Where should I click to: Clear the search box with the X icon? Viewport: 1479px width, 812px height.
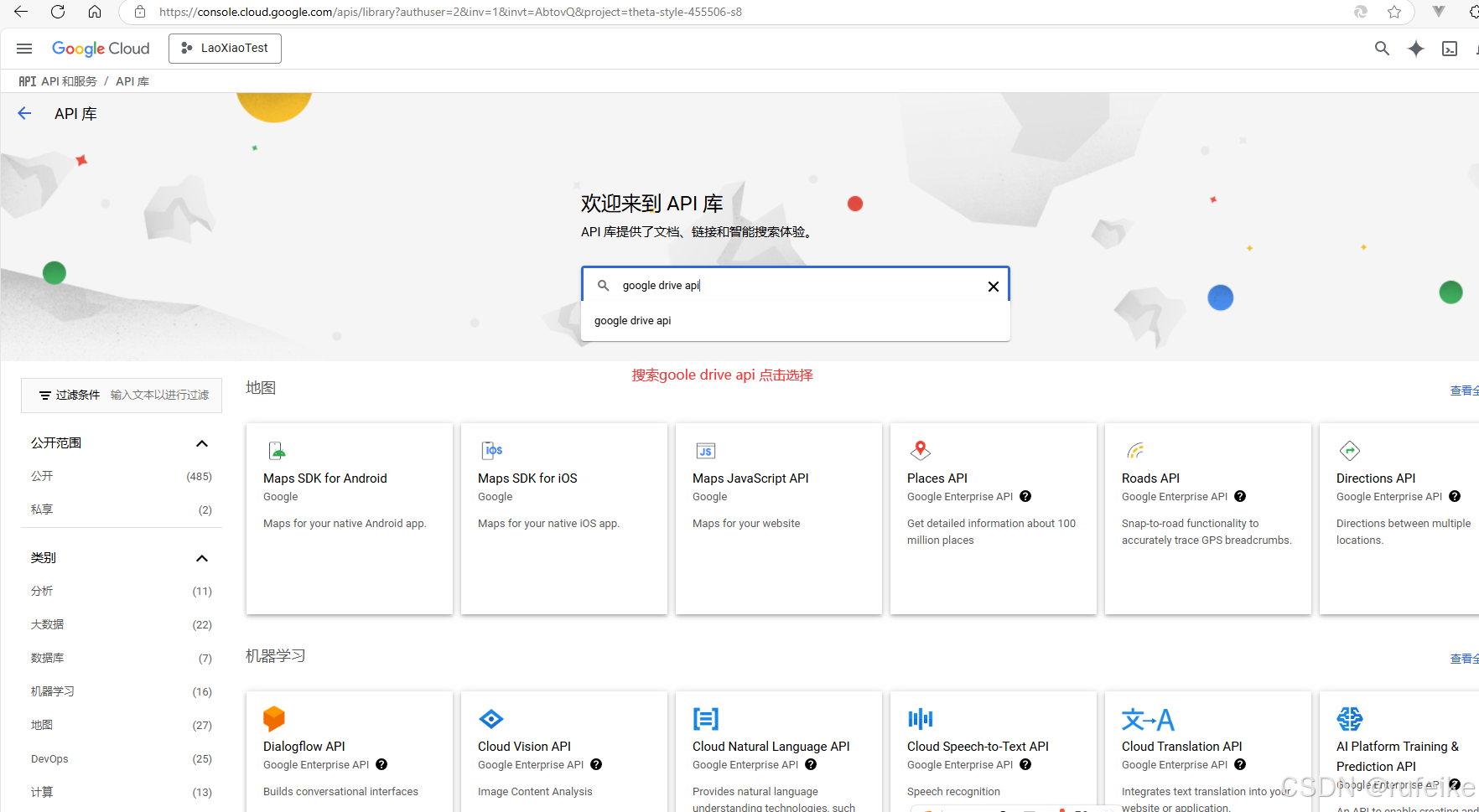[994, 287]
